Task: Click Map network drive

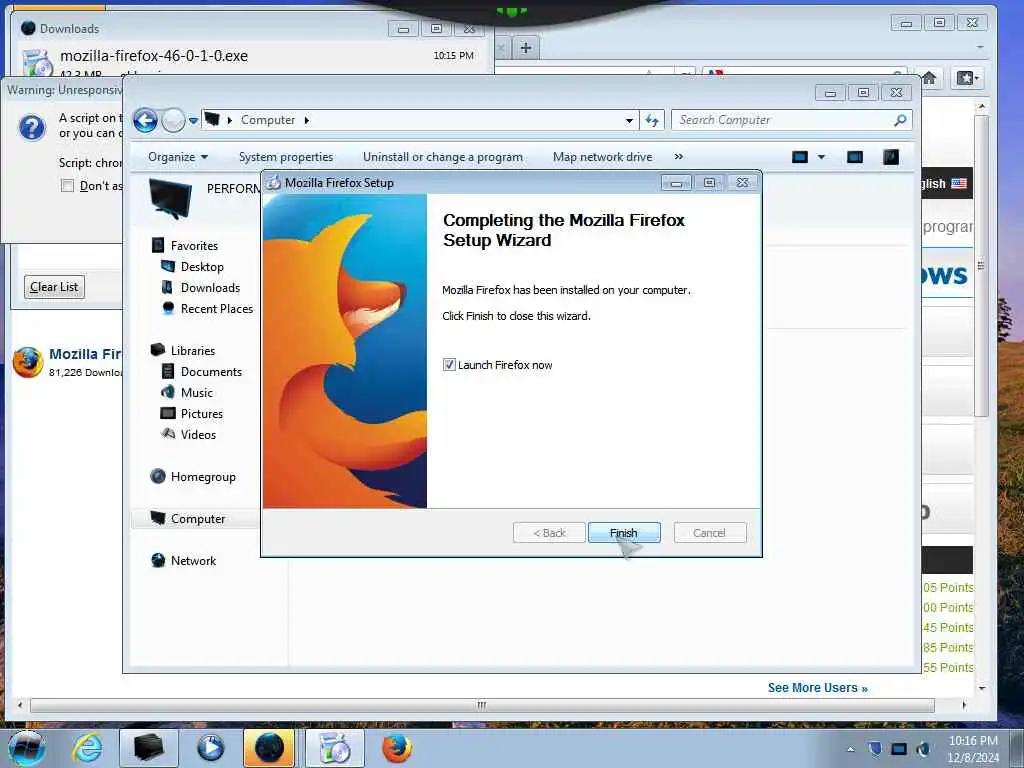Action: pyautogui.click(x=602, y=157)
